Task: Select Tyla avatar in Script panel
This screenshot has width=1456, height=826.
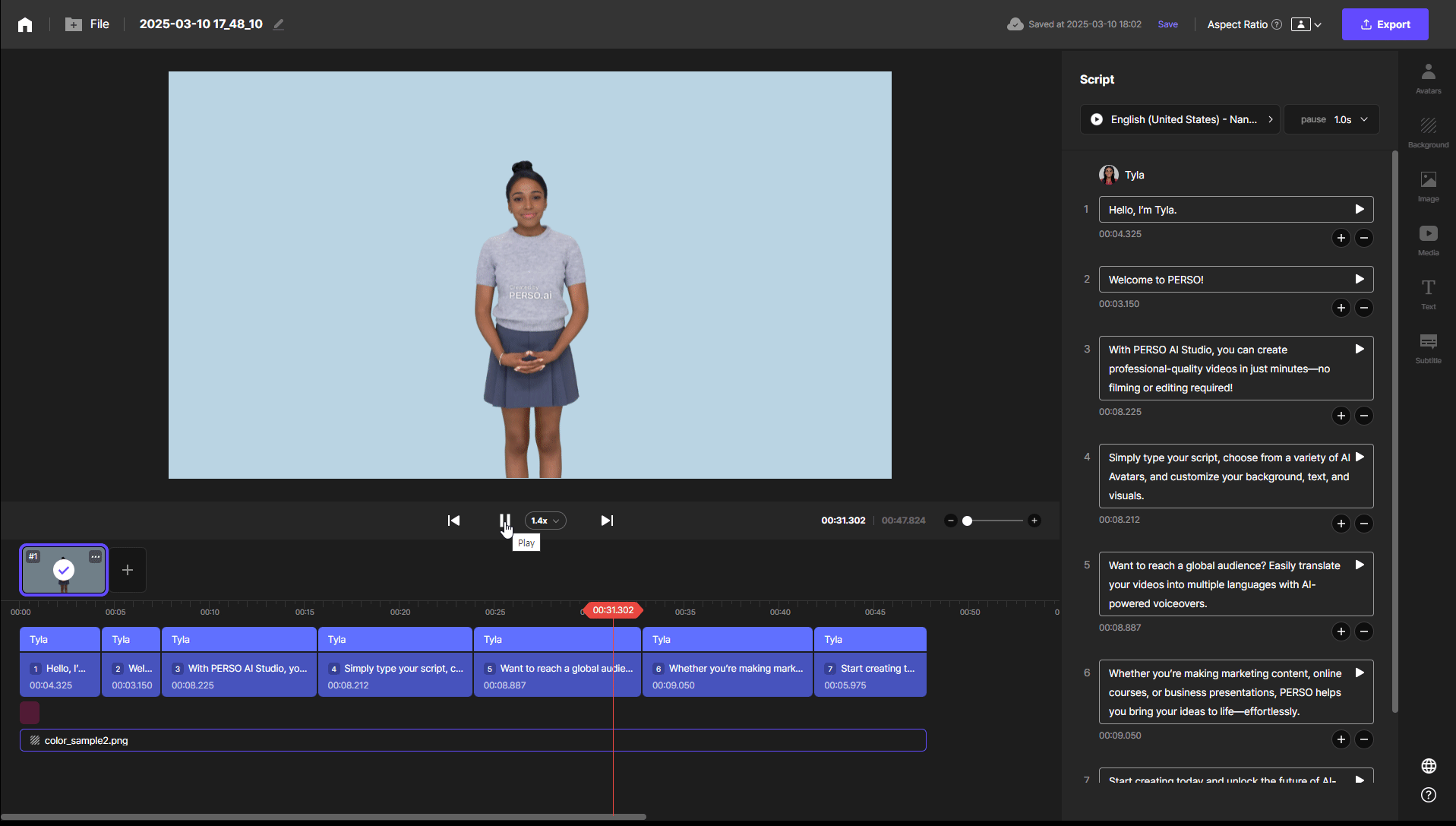Action: tap(1122, 175)
